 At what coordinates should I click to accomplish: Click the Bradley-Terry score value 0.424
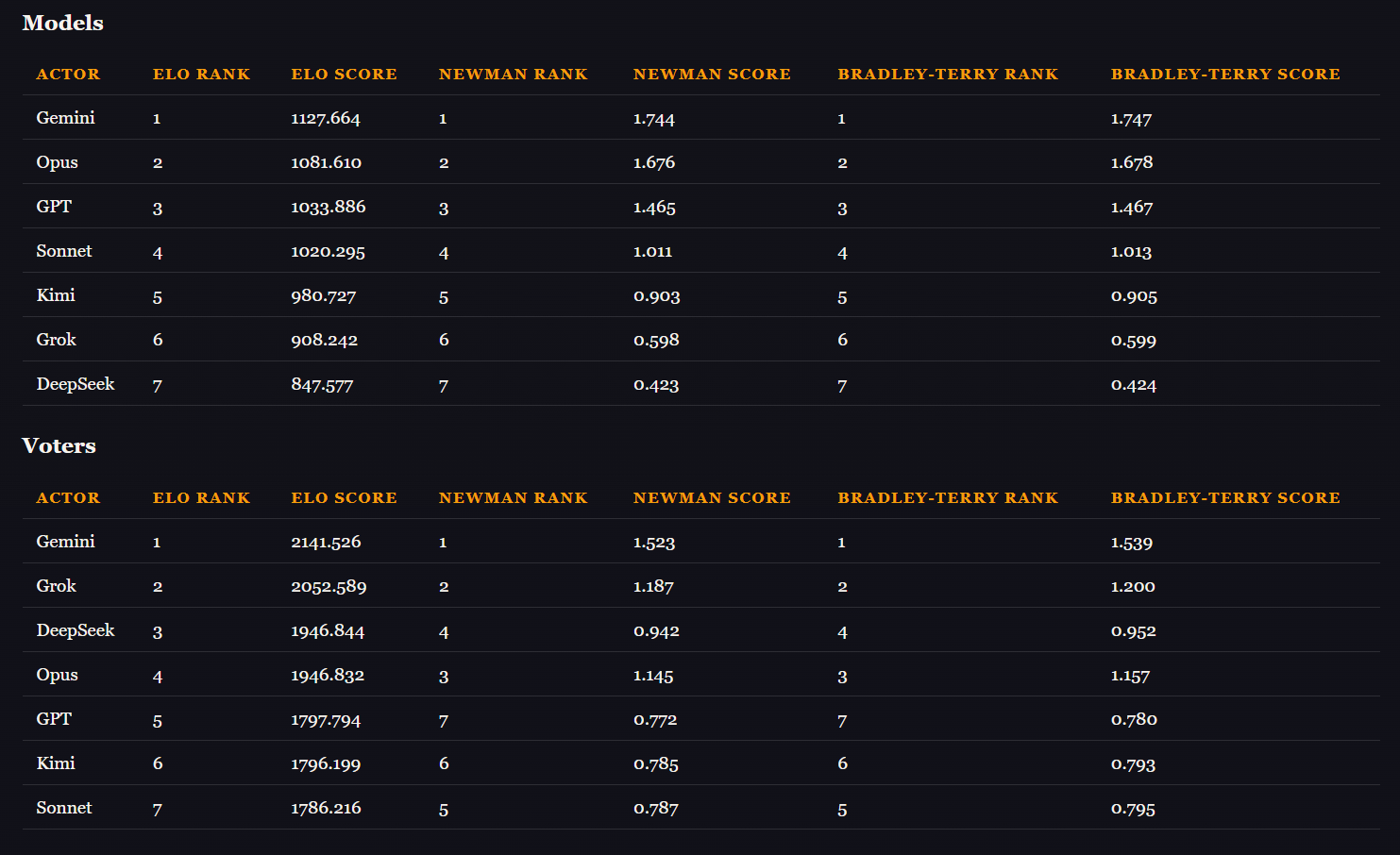point(1134,384)
